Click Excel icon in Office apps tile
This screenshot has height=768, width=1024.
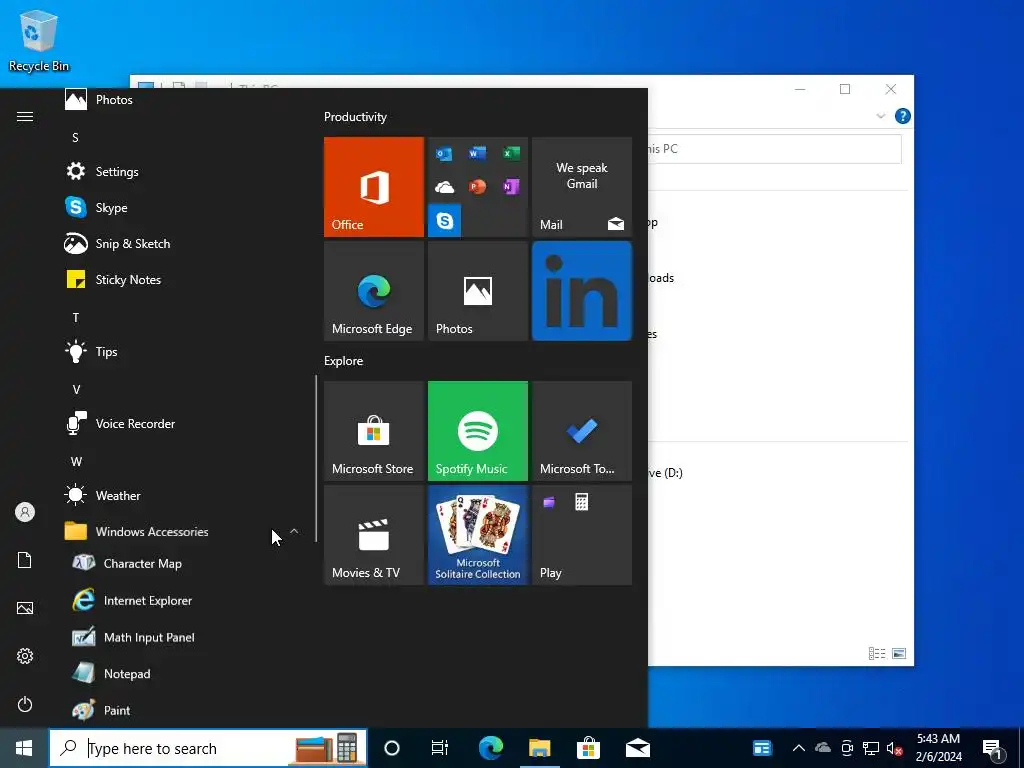511,153
